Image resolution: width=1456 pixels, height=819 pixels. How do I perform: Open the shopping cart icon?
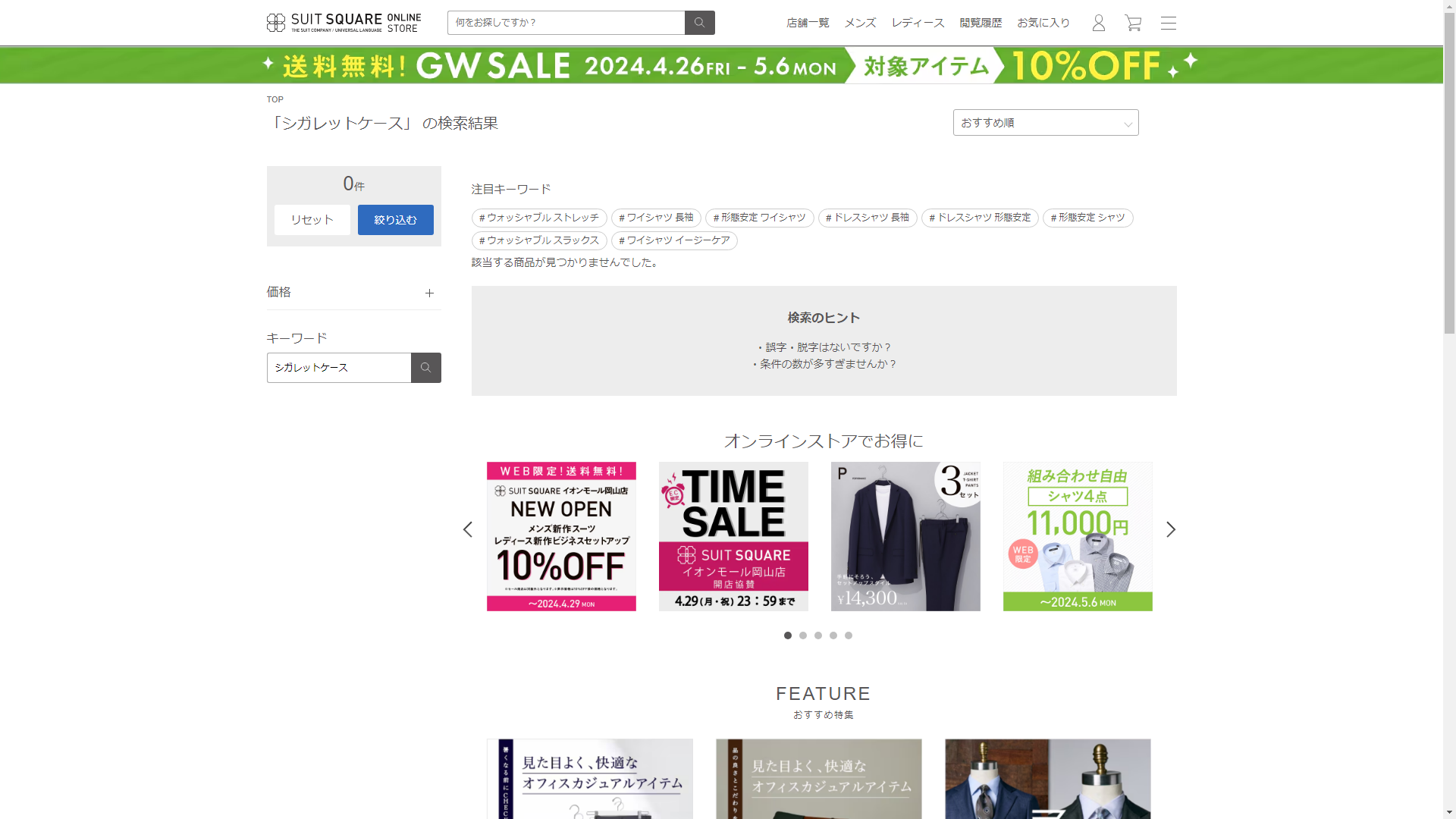pyautogui.click(x=1133, y=23)
